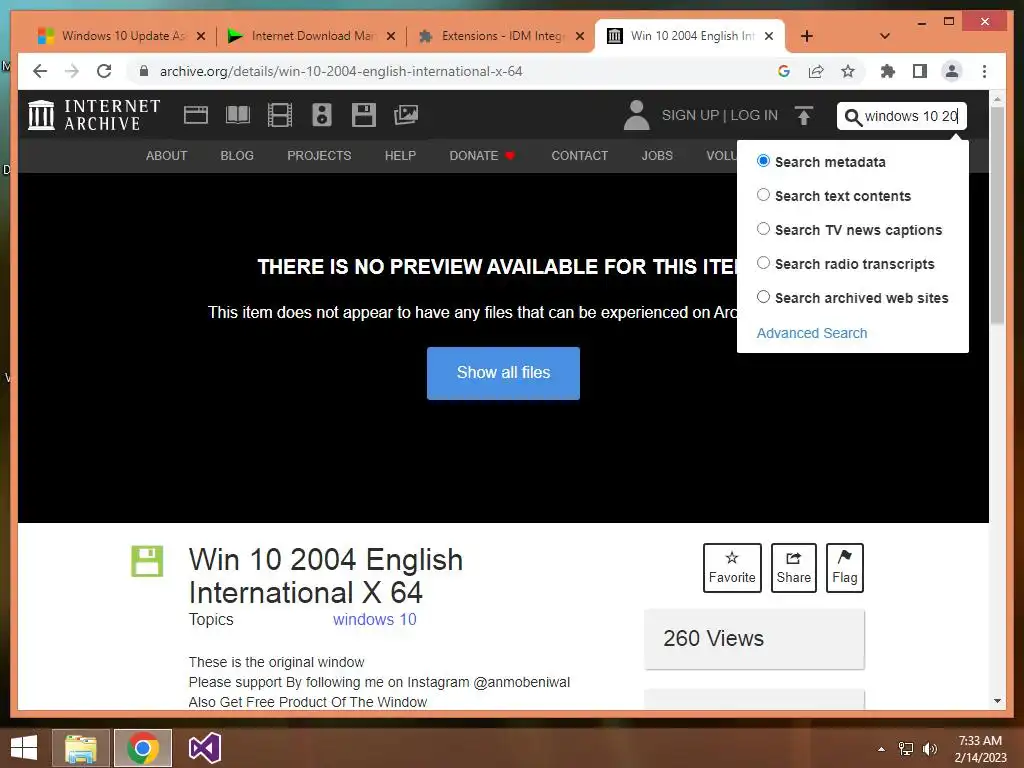Open the HELP menu item

coord(400,155)
